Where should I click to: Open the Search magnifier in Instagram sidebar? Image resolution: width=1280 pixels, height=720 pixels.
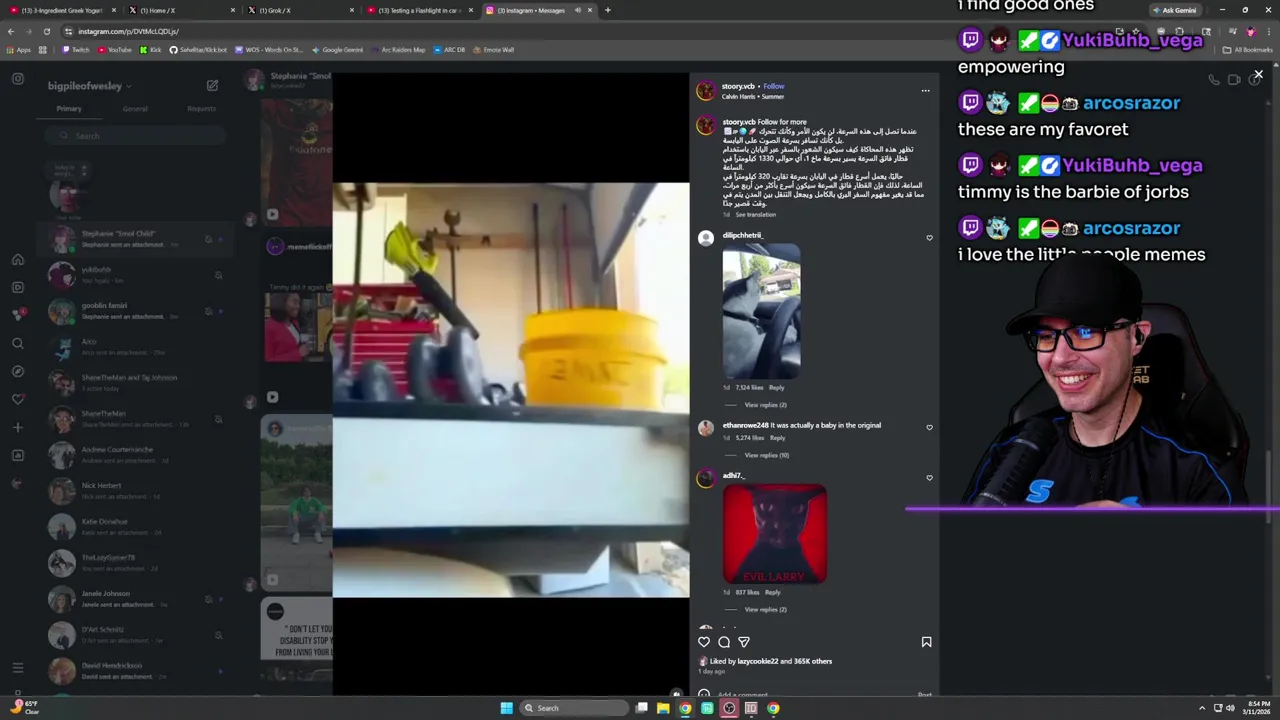(x=17, y=343)
